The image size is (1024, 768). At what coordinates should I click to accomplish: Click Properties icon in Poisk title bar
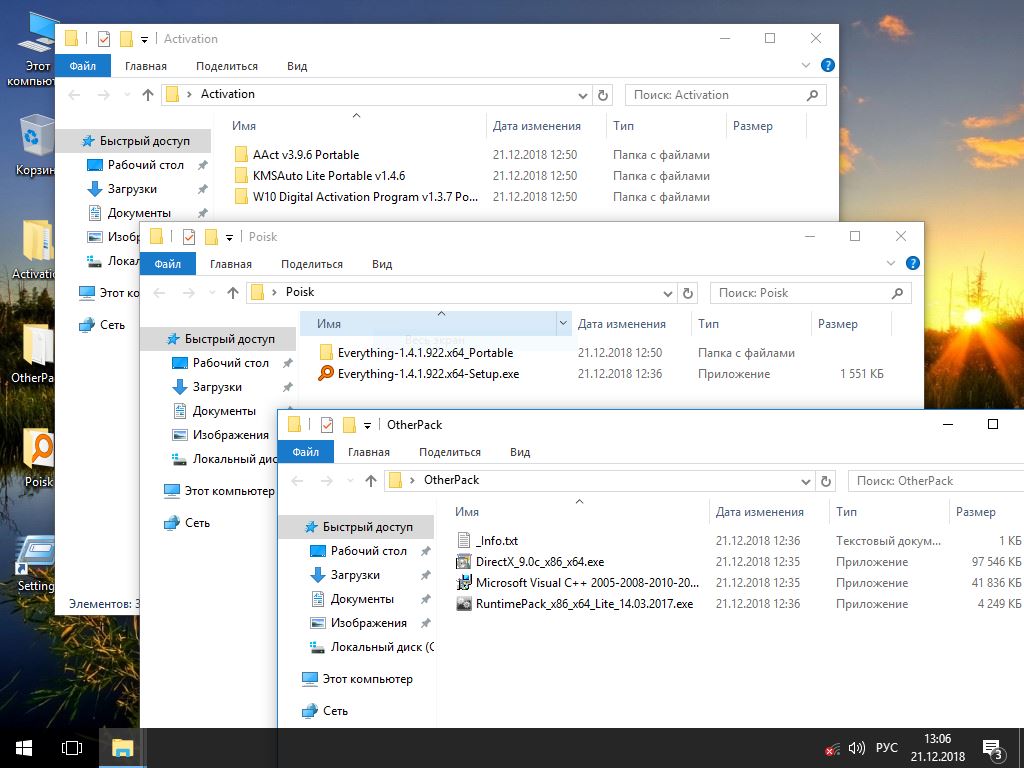click(x=189, y=237)
